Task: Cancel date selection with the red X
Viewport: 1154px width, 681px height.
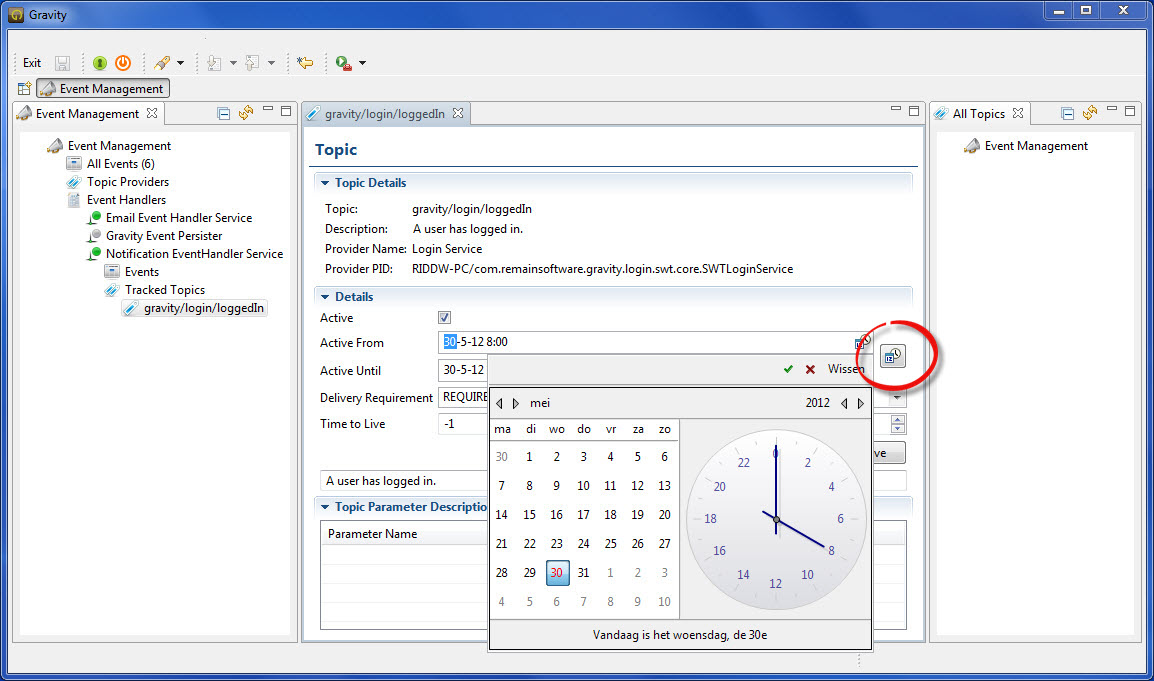Action: pyautogui.click(x=810, y=369)
